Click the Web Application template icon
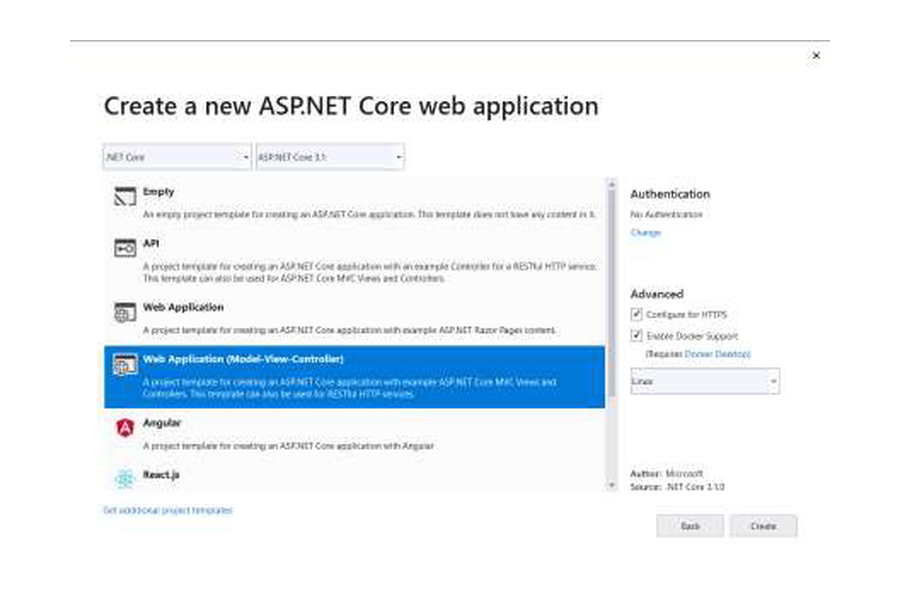 (125, 313)
